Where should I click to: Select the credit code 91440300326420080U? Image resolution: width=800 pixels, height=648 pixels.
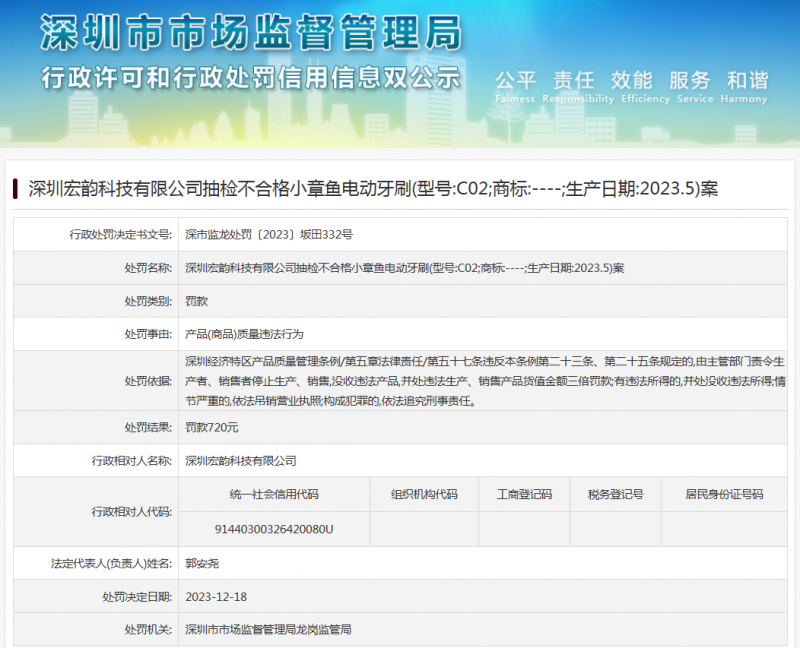coord(274,529)
